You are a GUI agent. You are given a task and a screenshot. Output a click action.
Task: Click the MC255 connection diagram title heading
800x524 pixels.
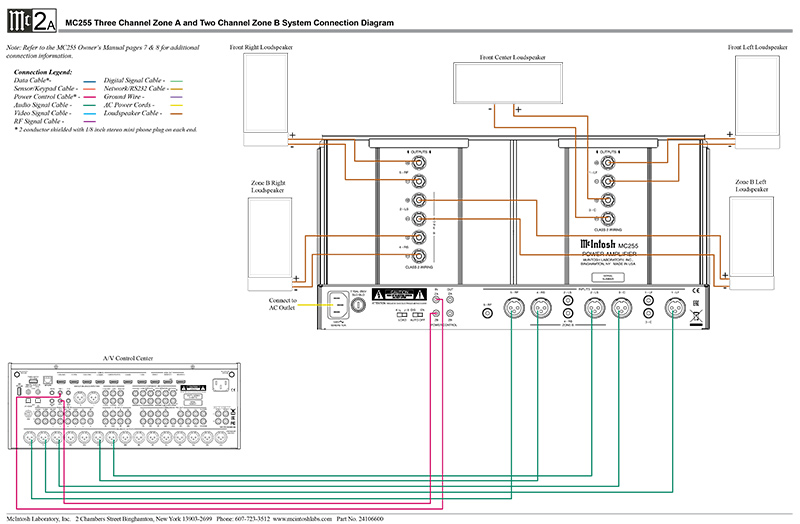pos(228,21)
